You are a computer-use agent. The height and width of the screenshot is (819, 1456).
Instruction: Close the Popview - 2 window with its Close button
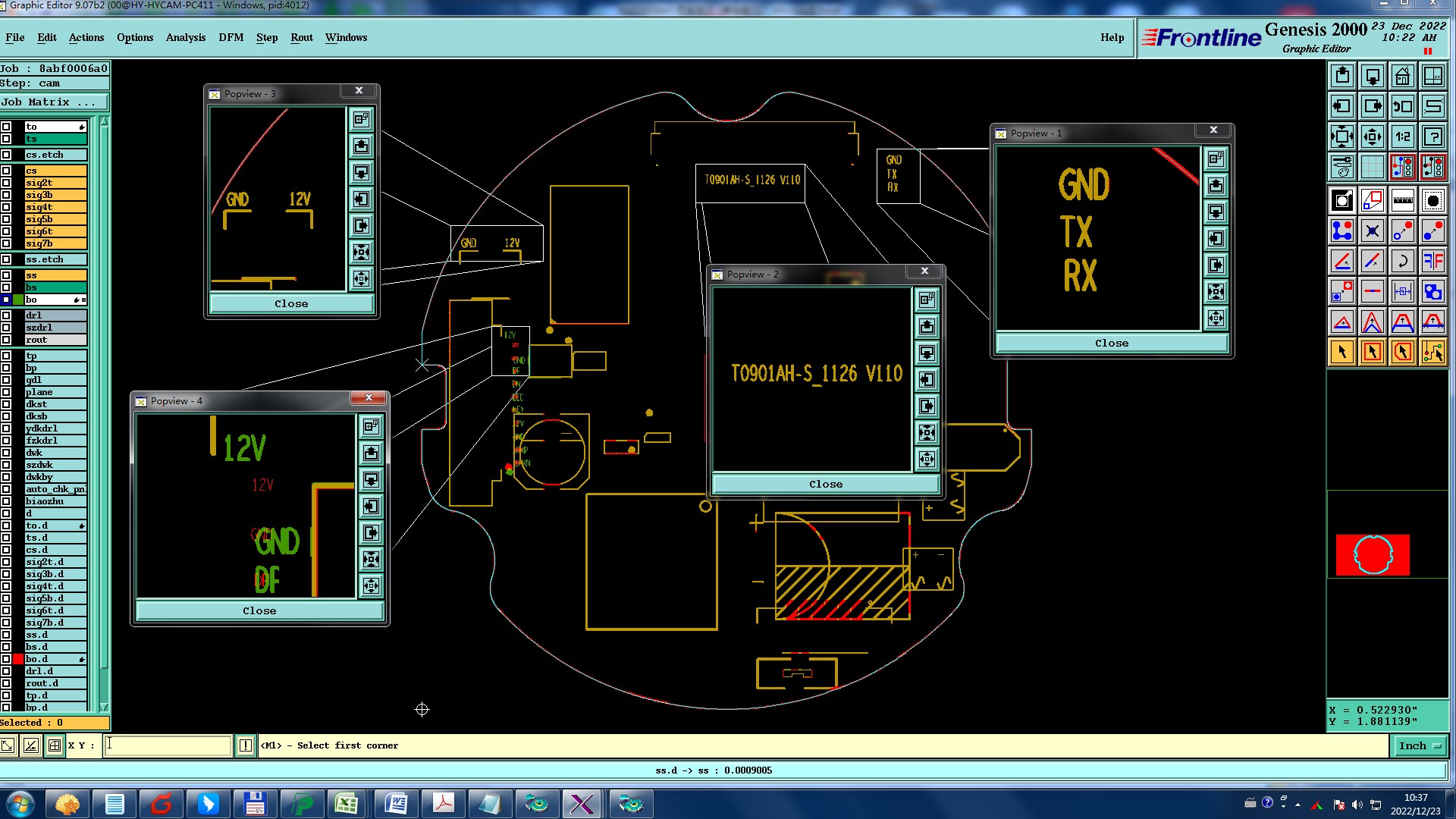(x=825, y=484)
